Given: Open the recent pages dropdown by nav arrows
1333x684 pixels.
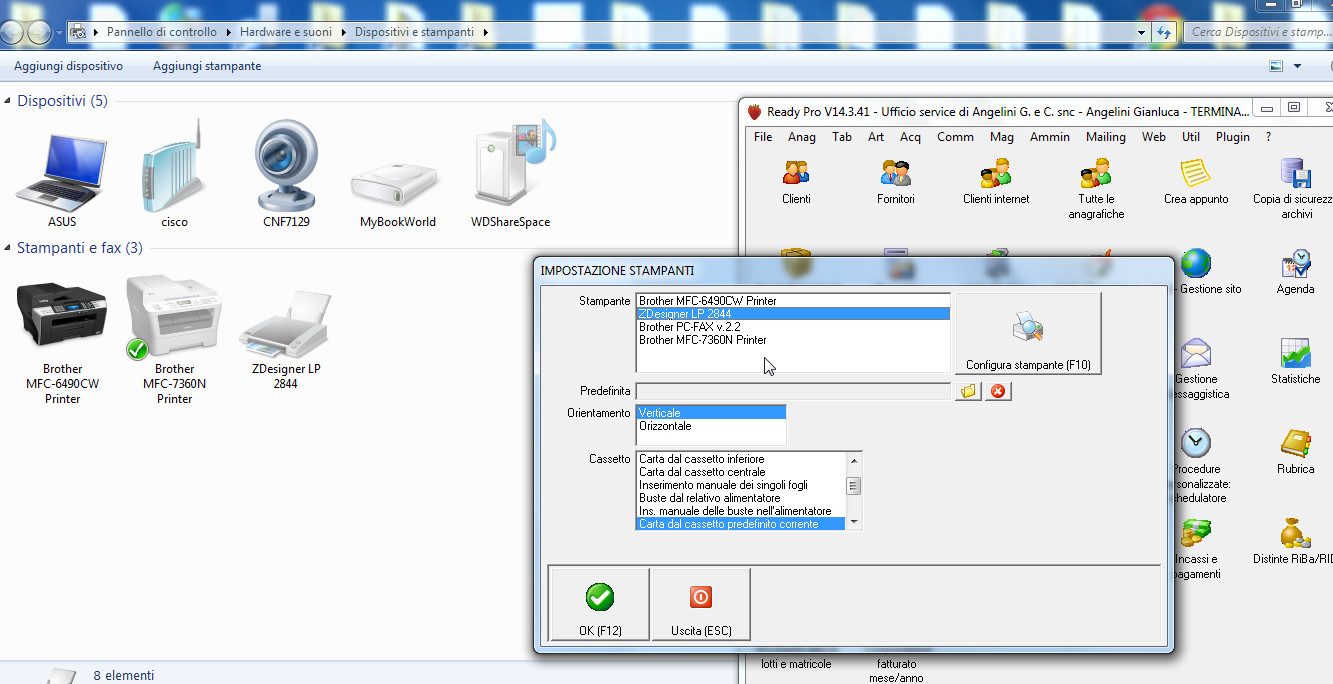Looking at the screenshot, I should tap(59, 33).
